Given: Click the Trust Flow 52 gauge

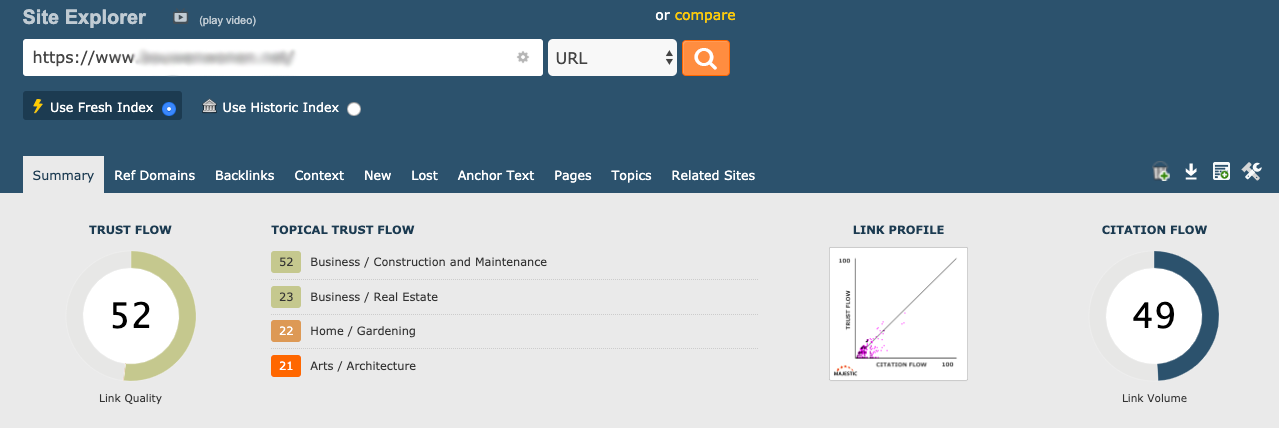Looking at the screenshot, I should (x=131, y=316).
